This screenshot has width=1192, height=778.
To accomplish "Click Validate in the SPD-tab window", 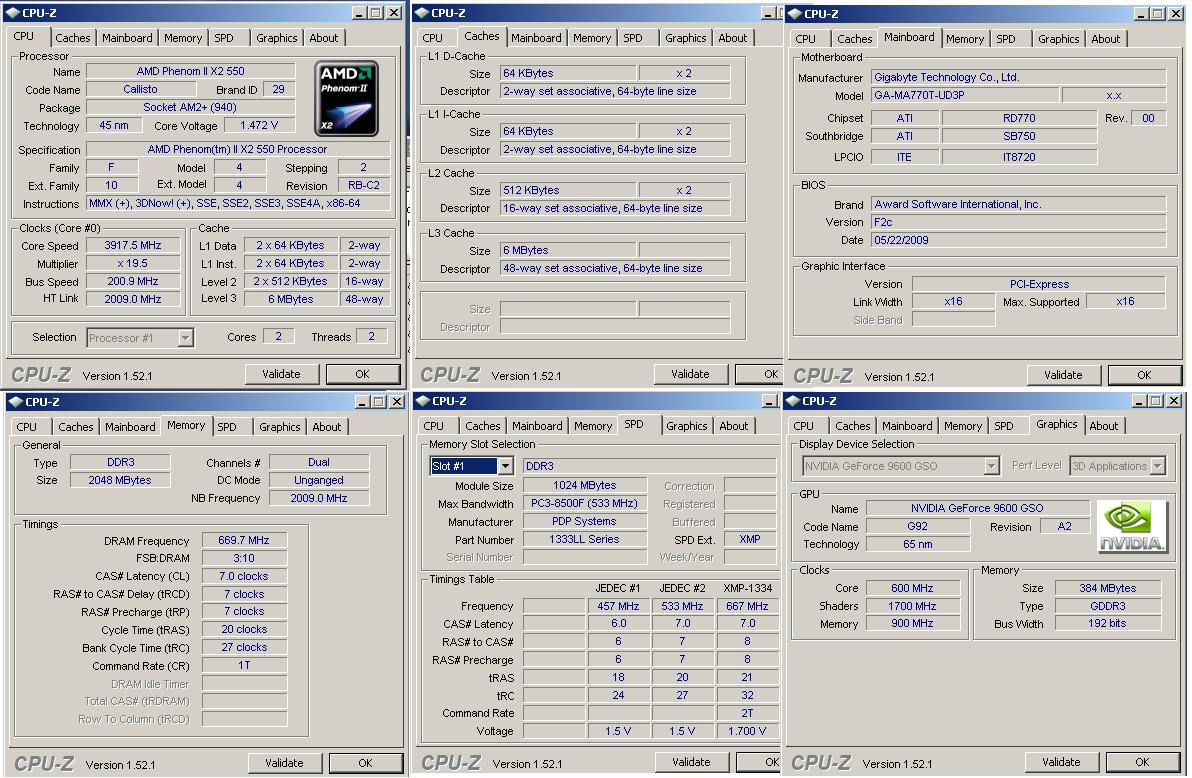I will point(691,762).
